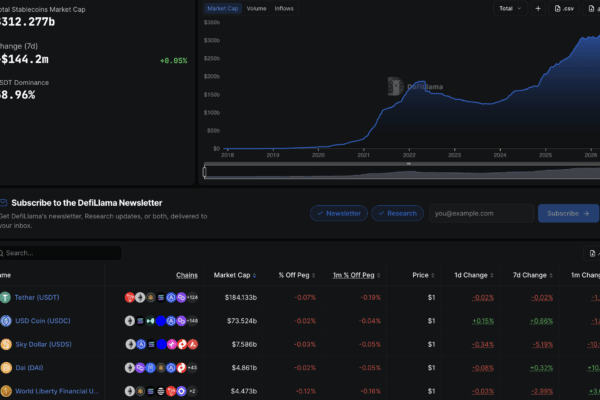Click the Subscribe button
Screen dimensions: 600x400
(568, 213)
